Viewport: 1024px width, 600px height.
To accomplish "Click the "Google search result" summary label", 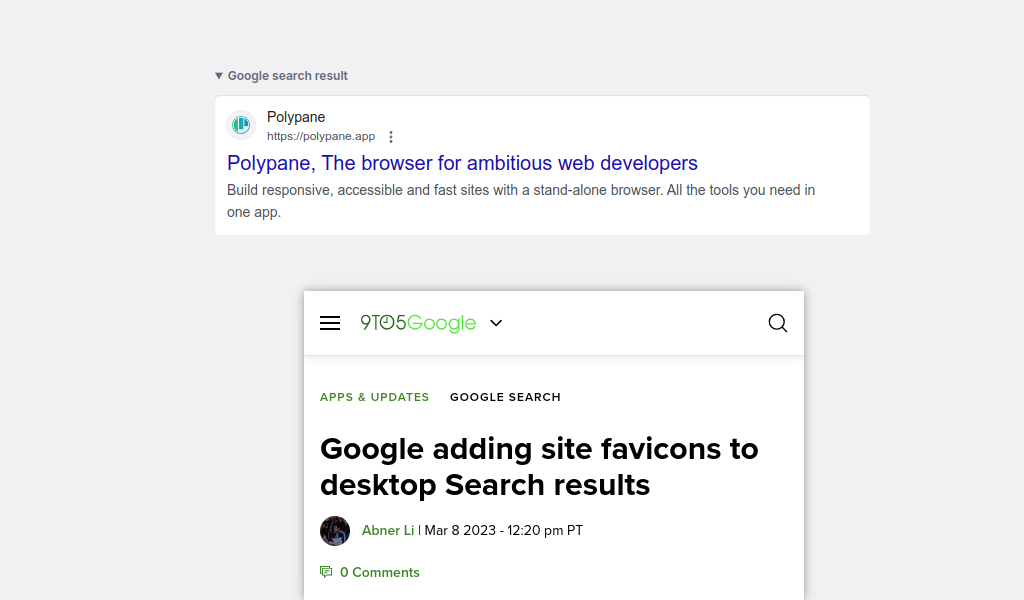I will 287,76.
